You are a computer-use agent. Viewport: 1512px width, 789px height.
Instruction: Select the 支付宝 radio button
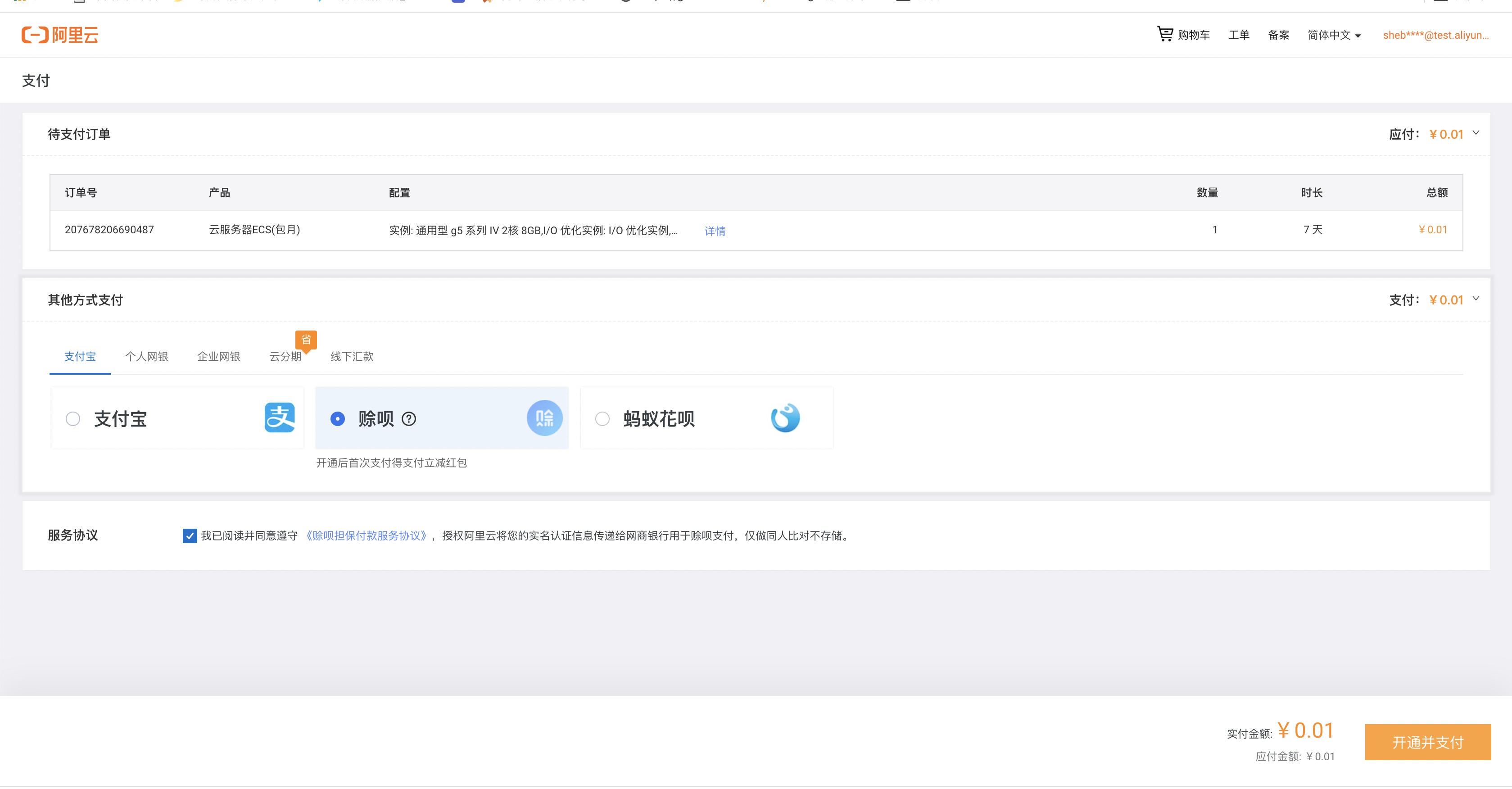(73, 418)
